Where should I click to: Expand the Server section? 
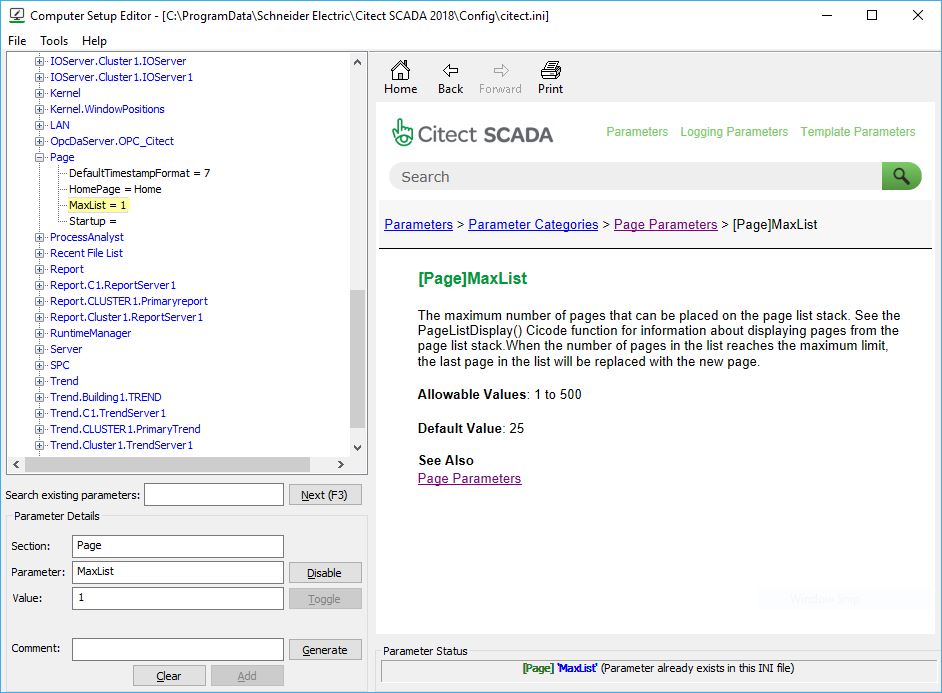click(x=40, y=350)
